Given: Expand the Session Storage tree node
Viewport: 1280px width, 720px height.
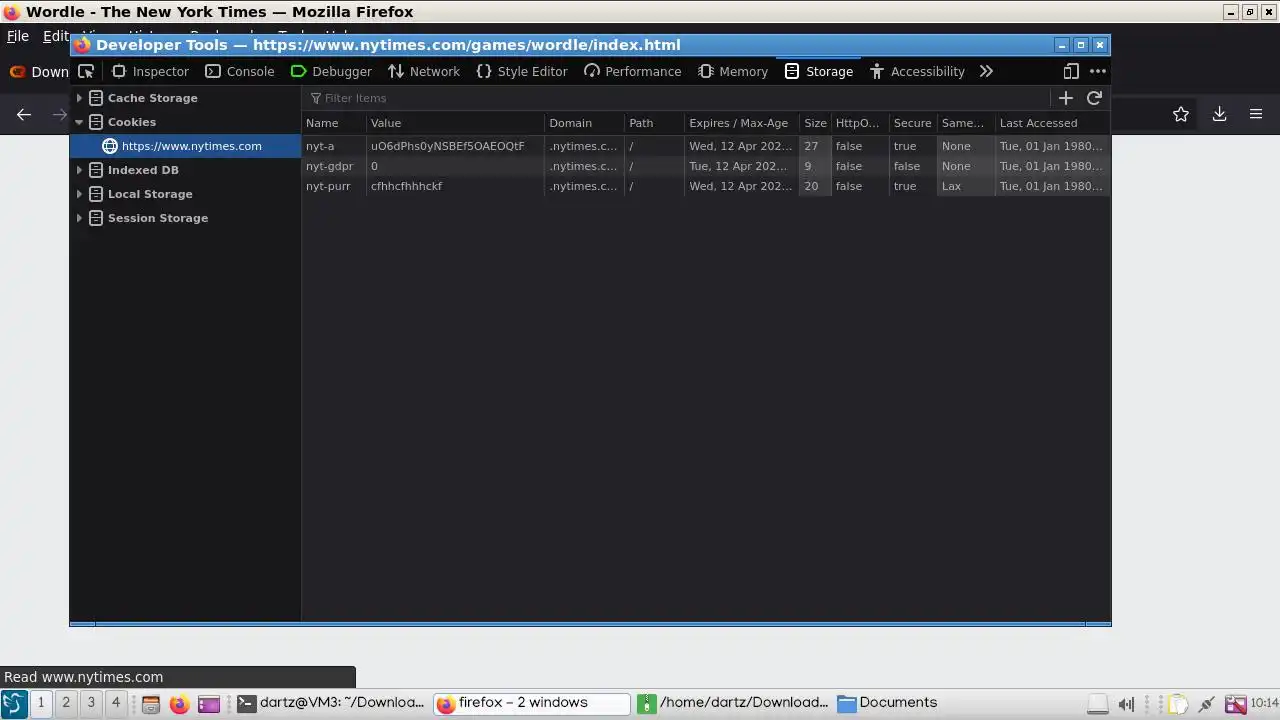Looking at the screenshot, I should pyautogui.click(x=79, y=218).
